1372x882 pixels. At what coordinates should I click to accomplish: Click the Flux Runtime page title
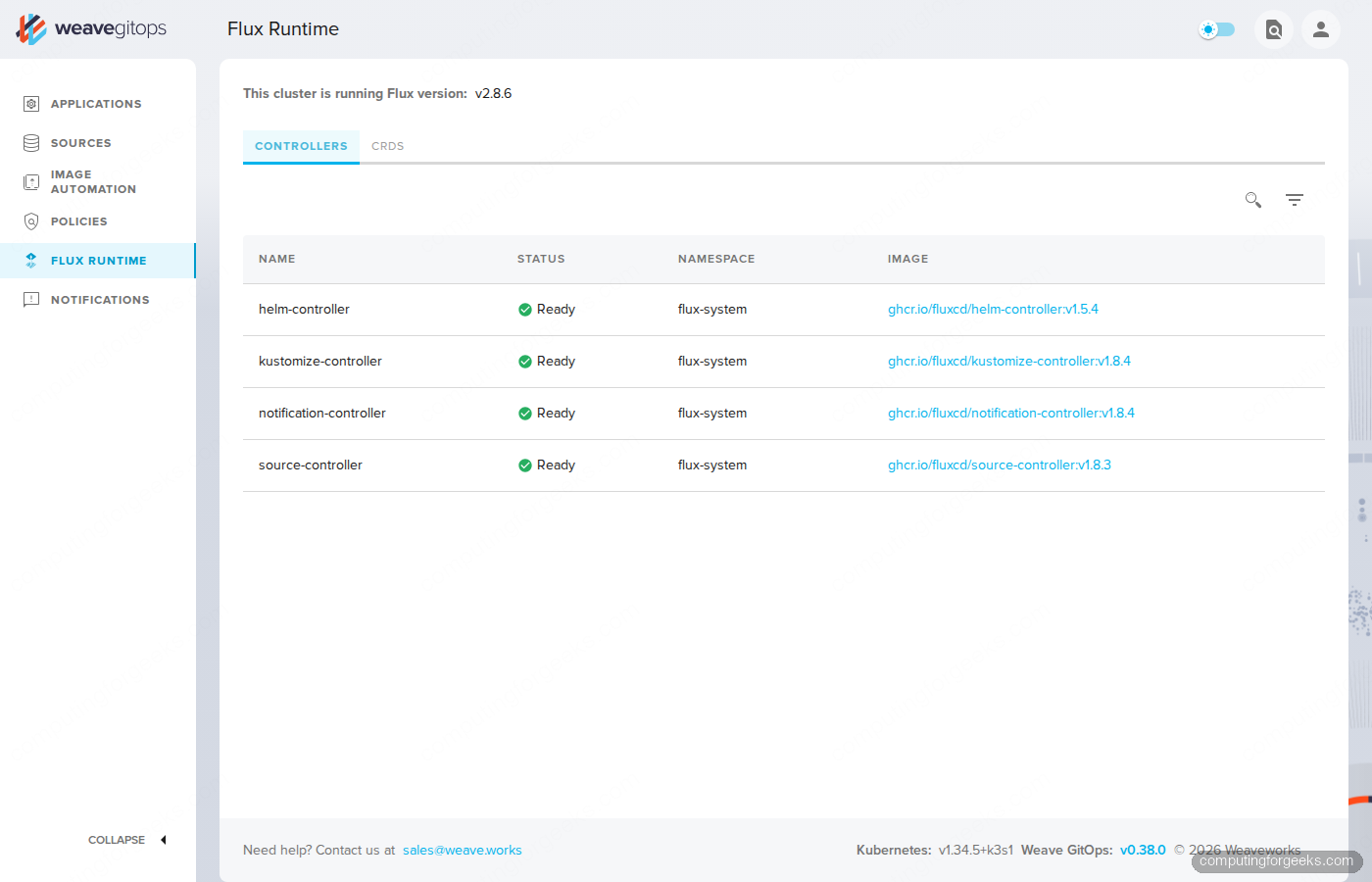pyautogui.click(x=283, y=29)
